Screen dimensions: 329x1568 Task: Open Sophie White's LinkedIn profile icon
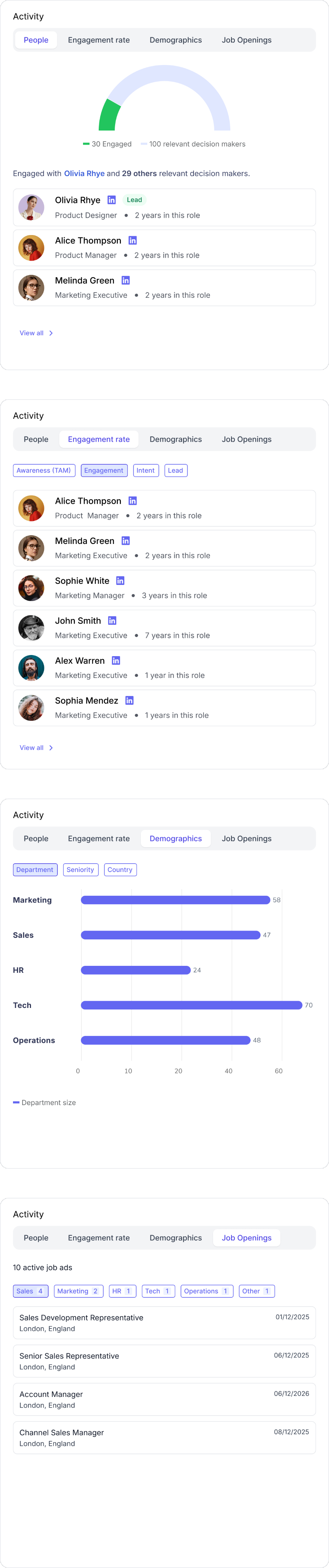(x=121, y=581)
